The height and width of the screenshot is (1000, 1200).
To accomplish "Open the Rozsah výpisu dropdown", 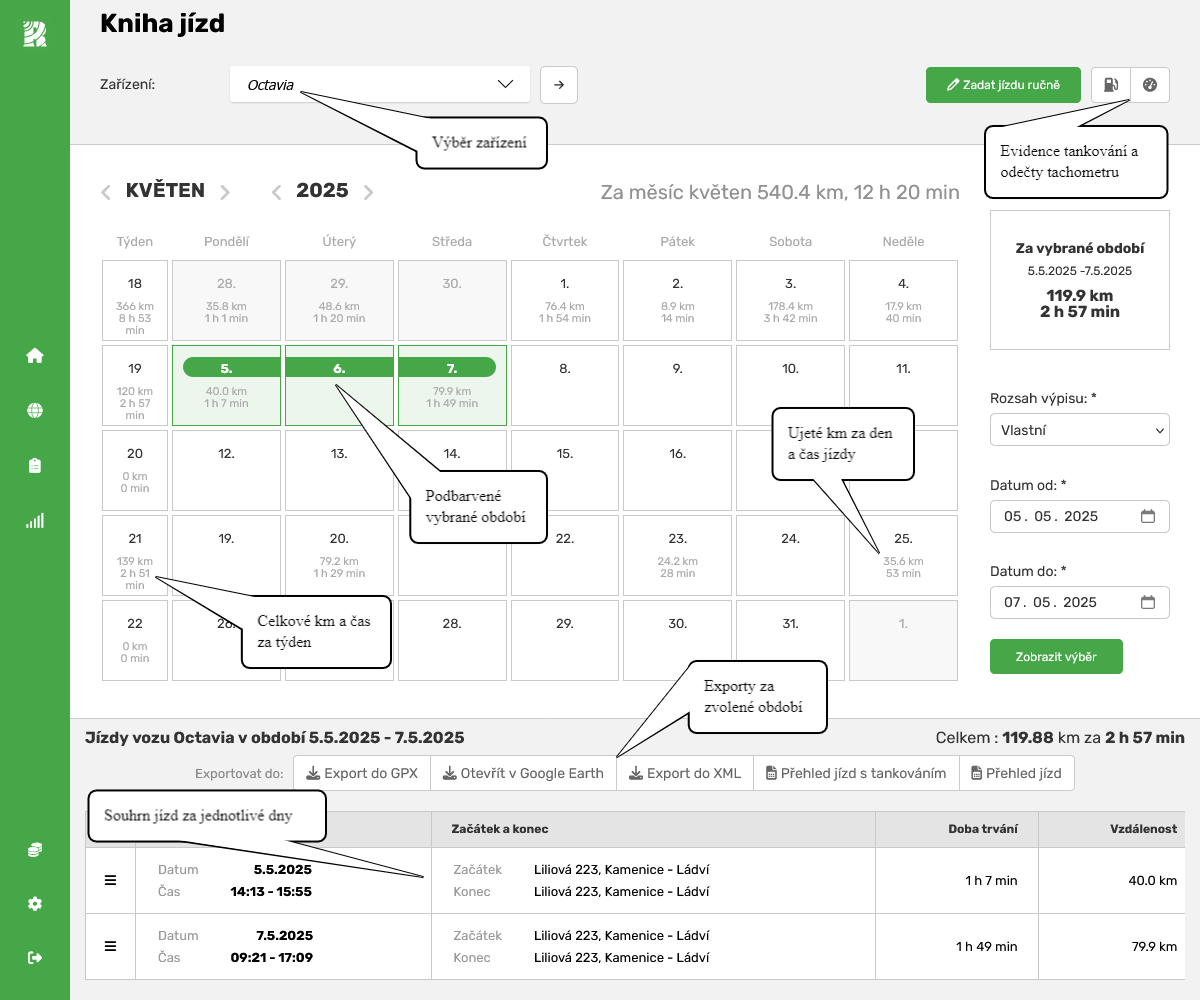I will pos(1079,430).
